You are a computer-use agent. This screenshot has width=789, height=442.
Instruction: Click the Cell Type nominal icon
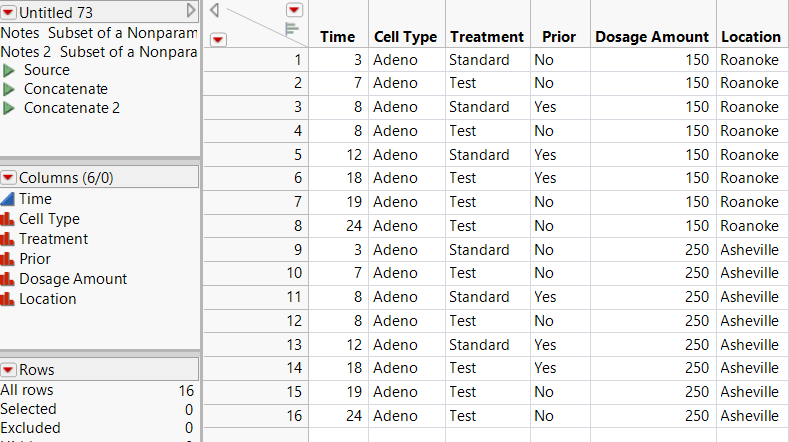(9, 219)
